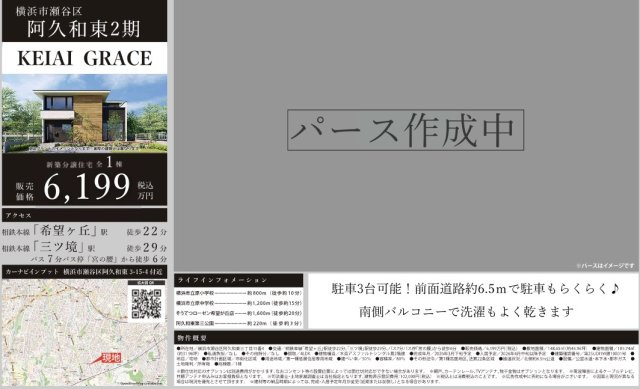
Task: Click the QR code on the map
Action: coord(147,304)
